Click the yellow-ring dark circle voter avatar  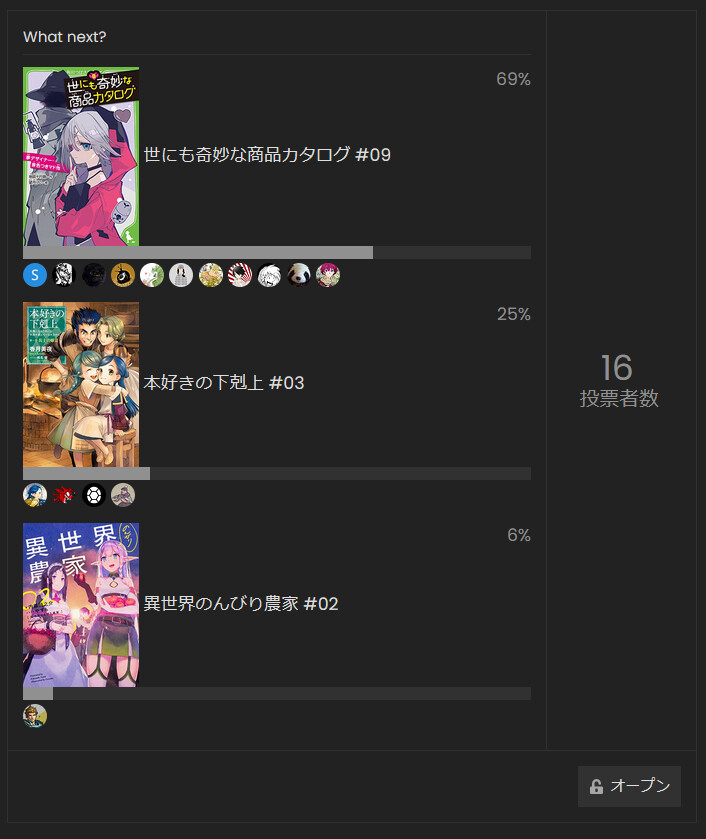(123, 276)
